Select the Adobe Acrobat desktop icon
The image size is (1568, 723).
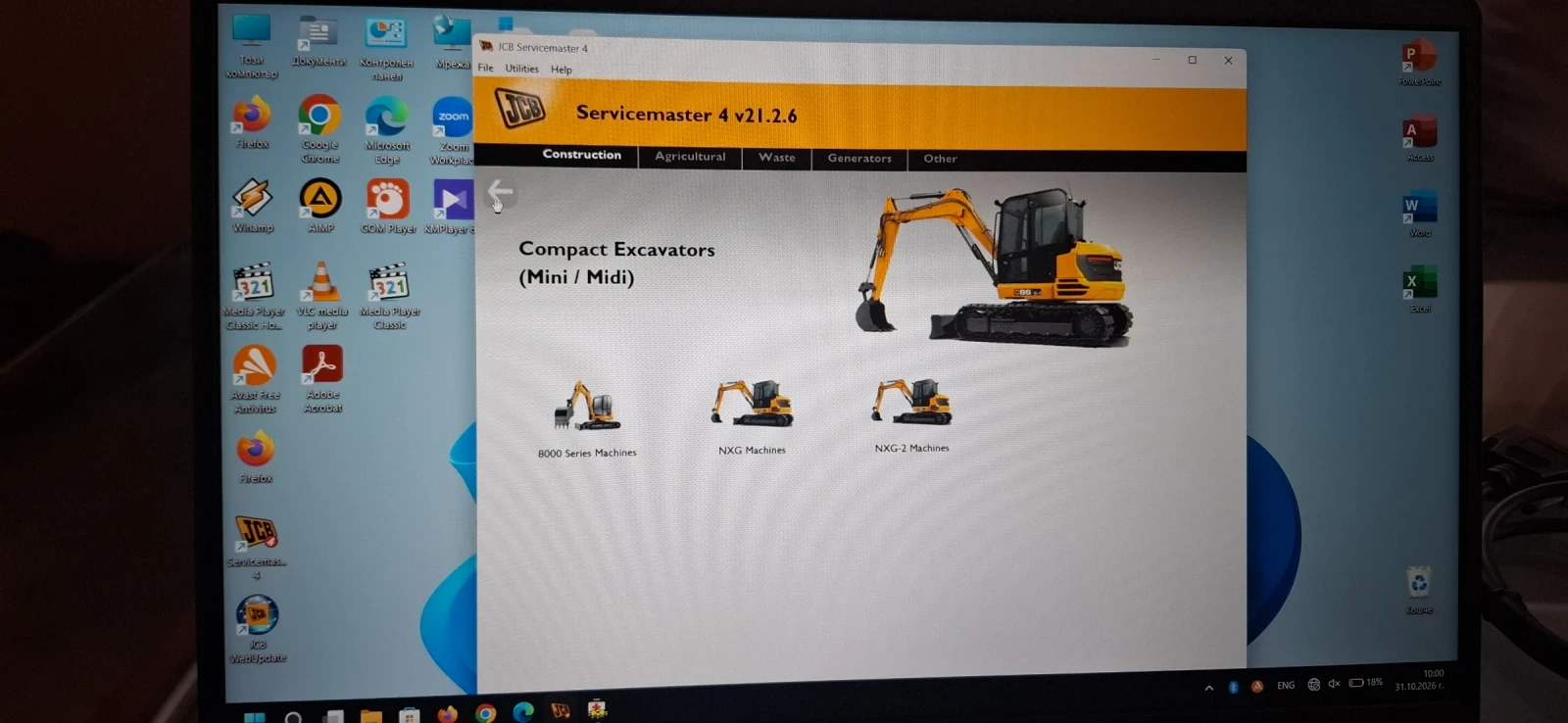pyautogui.click(x=322, y=379)
